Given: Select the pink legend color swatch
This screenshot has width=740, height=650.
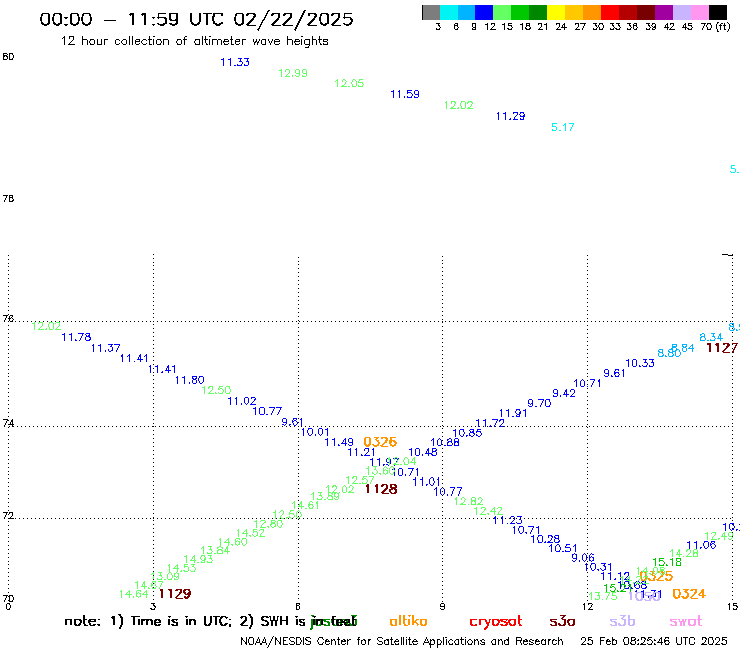Looking at the screenshot, I should point(699,12).
